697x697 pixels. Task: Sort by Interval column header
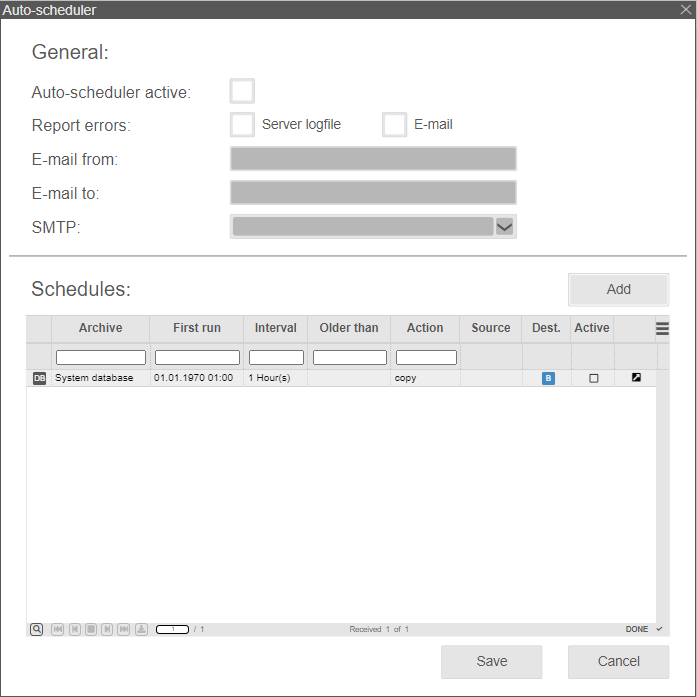[x=276, y=328]
